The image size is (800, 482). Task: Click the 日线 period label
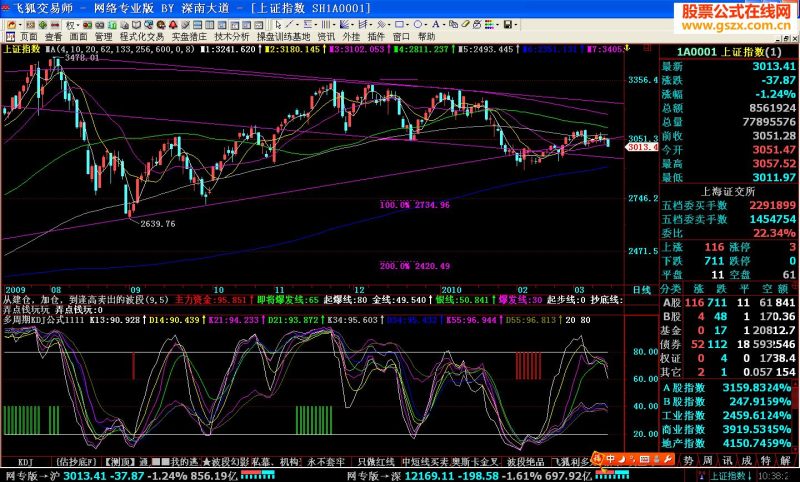click(641, 290)
